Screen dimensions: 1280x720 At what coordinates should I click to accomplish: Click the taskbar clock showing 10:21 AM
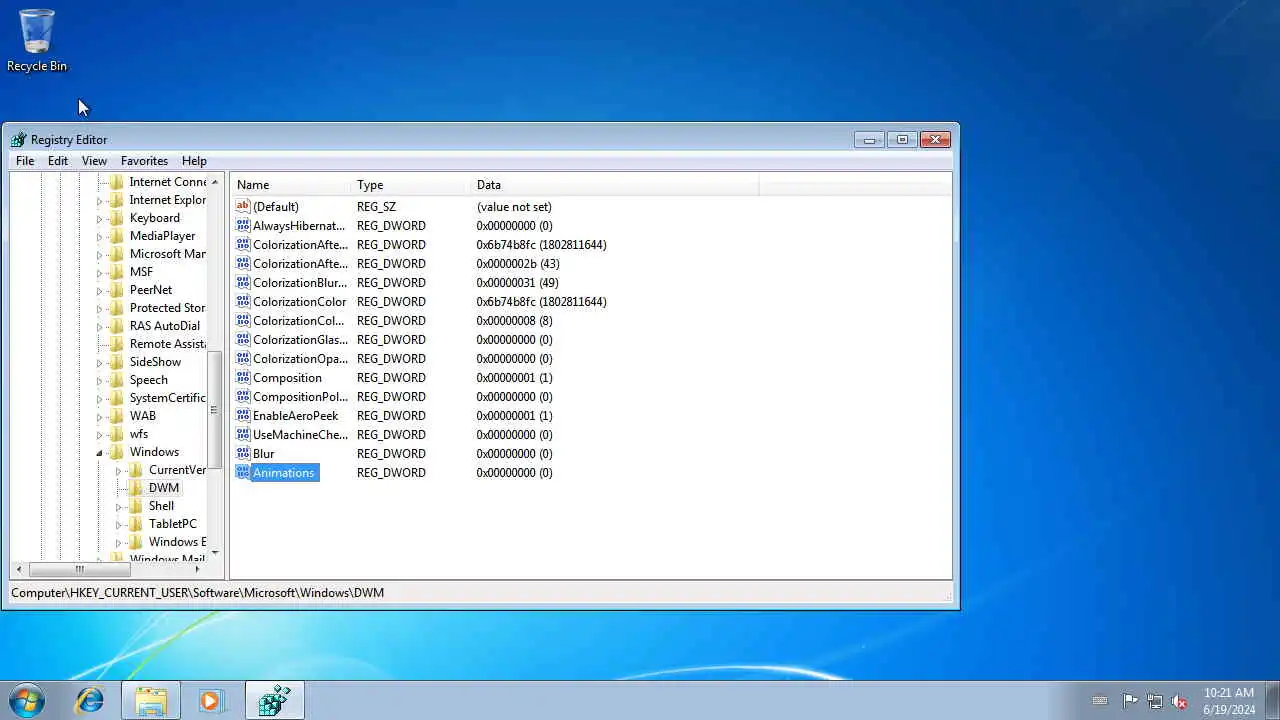tap(1229, 701)
